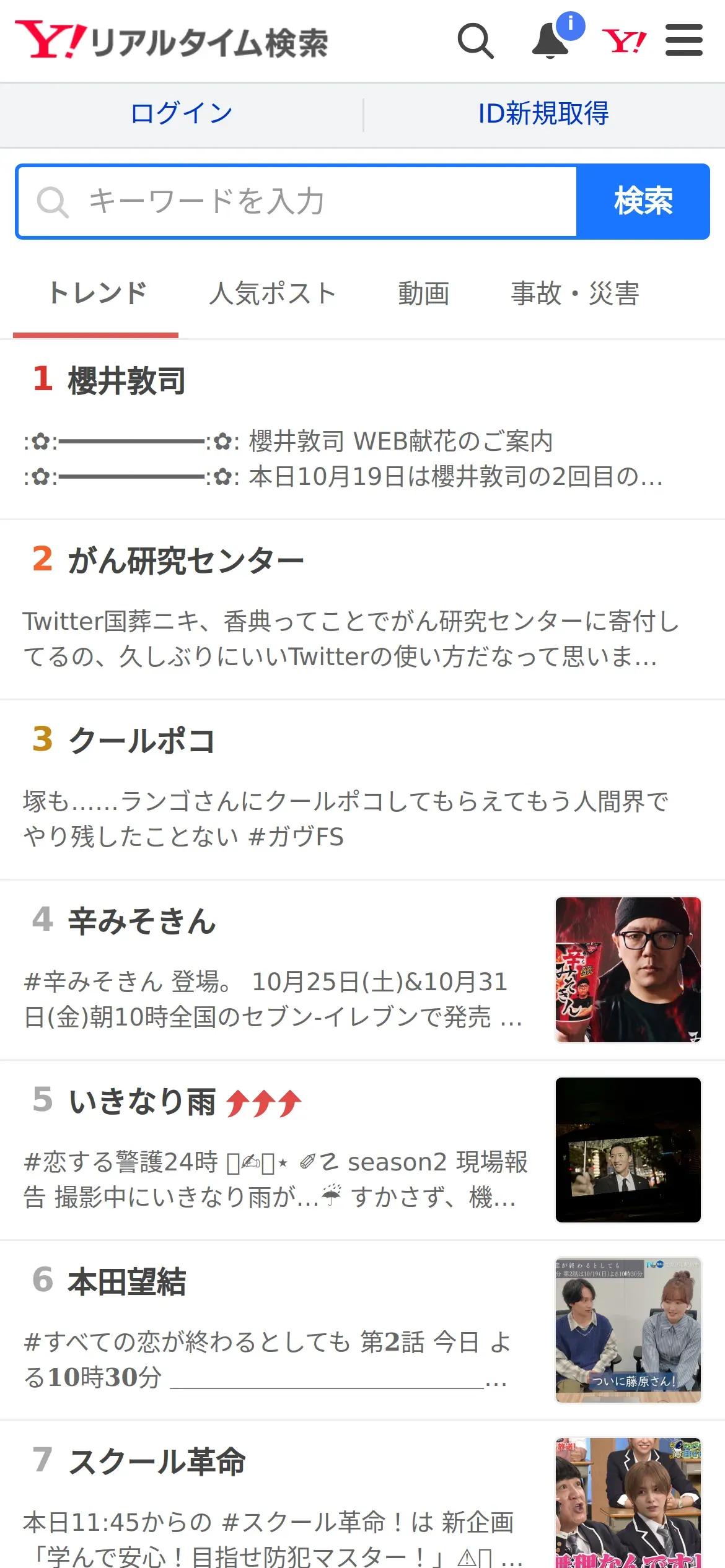Open the search magnifier icon in header
725x1568 pixels.
475,41
